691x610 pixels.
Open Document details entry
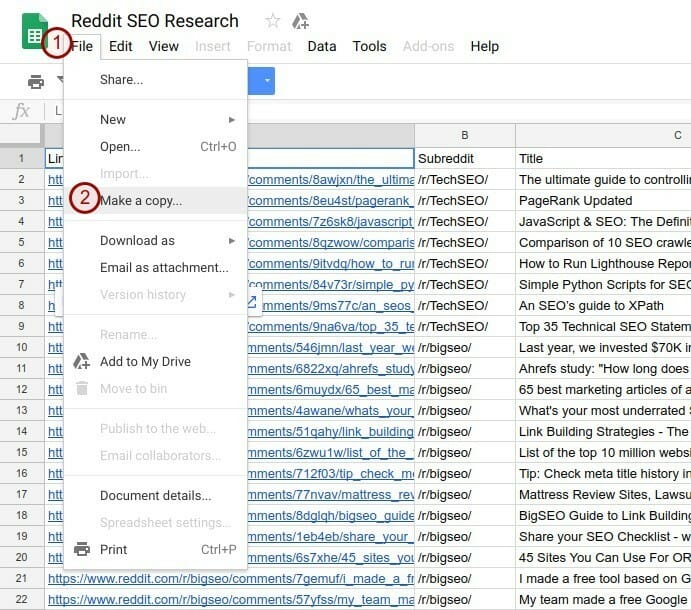pos(155,496)
